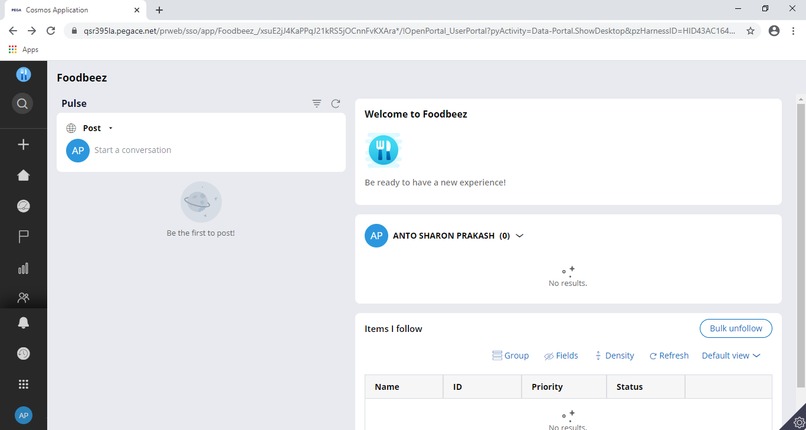This screenshot has width=806, height=430.
Task: Go back in browser
Action: (13, 31)
